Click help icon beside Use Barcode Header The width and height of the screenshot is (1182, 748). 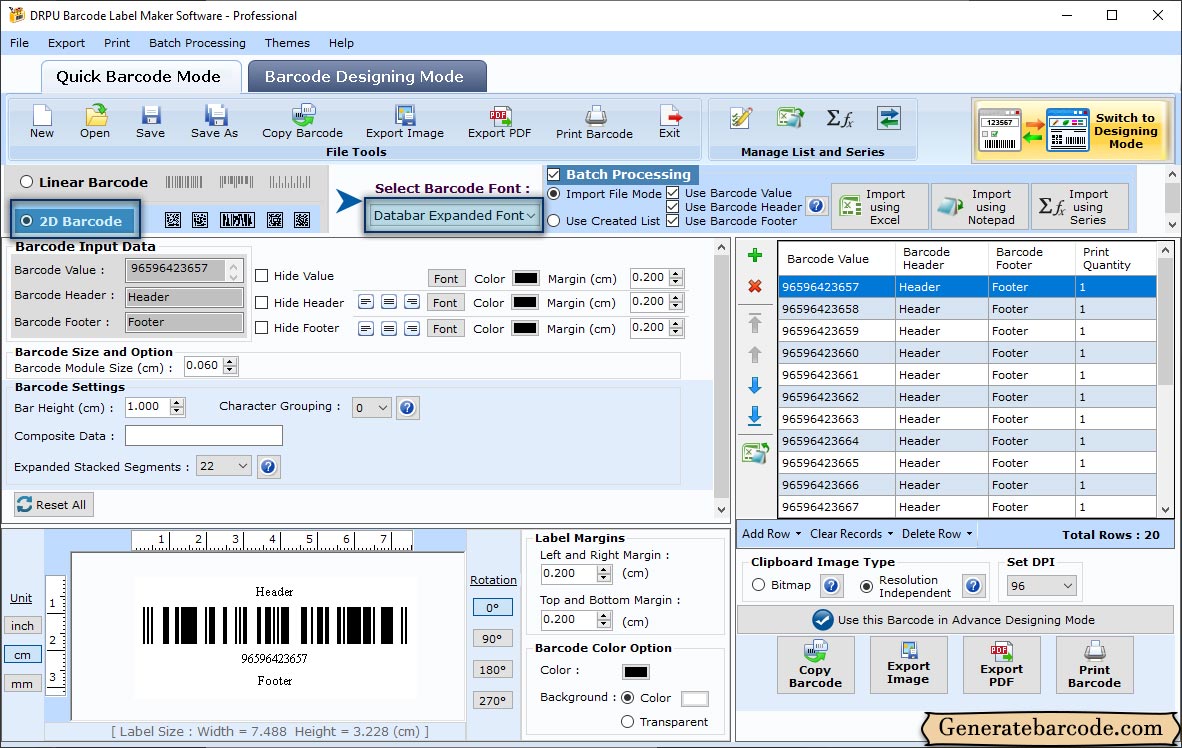point(816,206)
